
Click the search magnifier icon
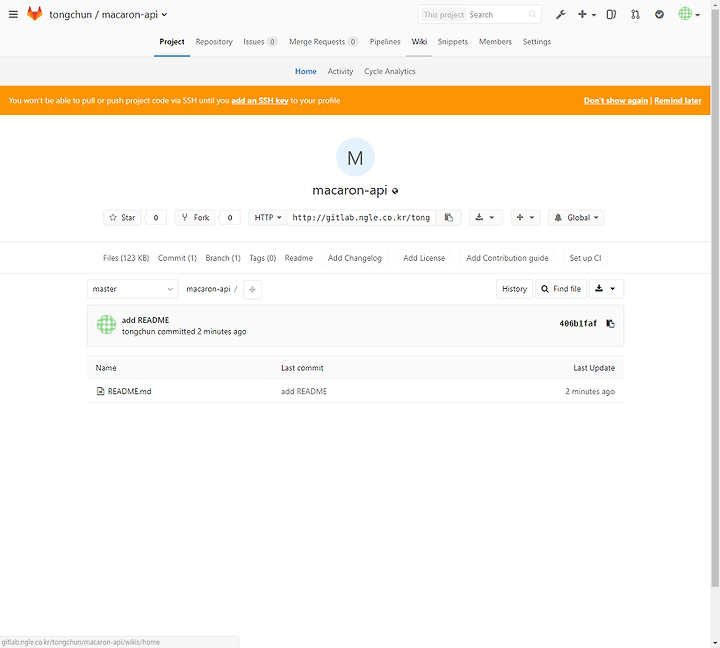click(532, 15)
